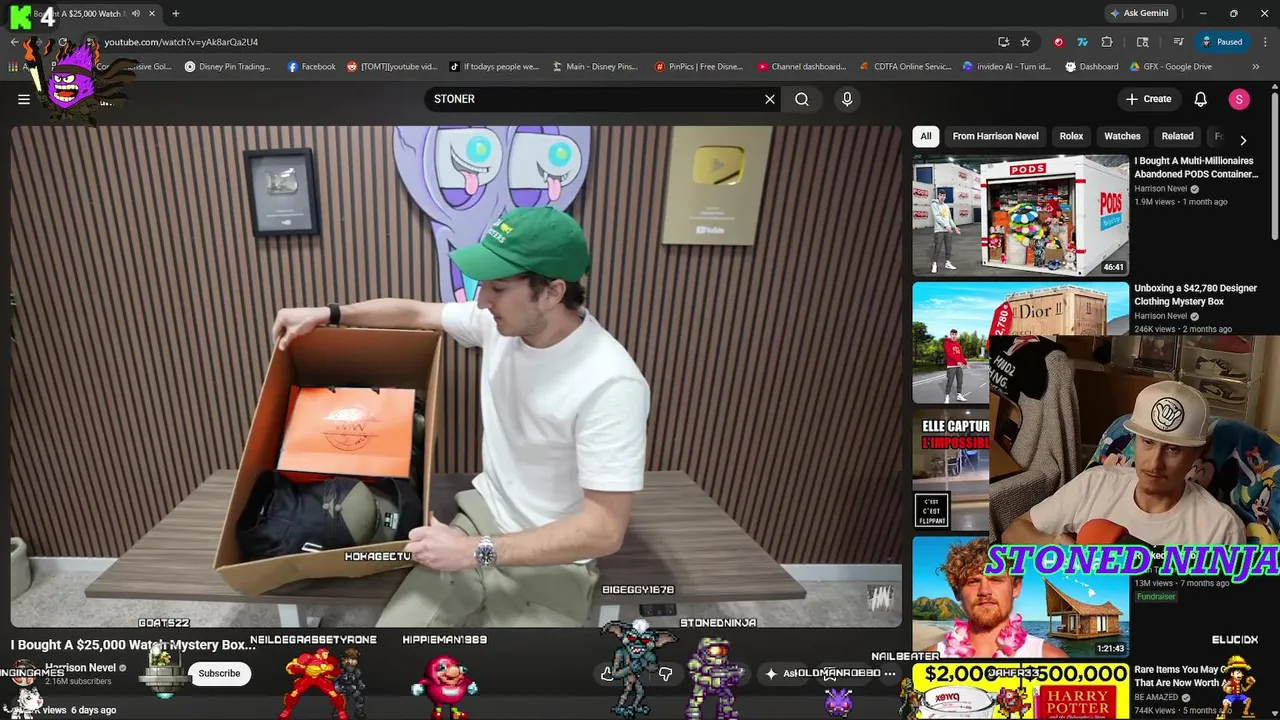The width and height of the screenshot is (1280, 720).
Task: Open the account avatar menu
Action: pyautogui.click(x=1239, y=99)
